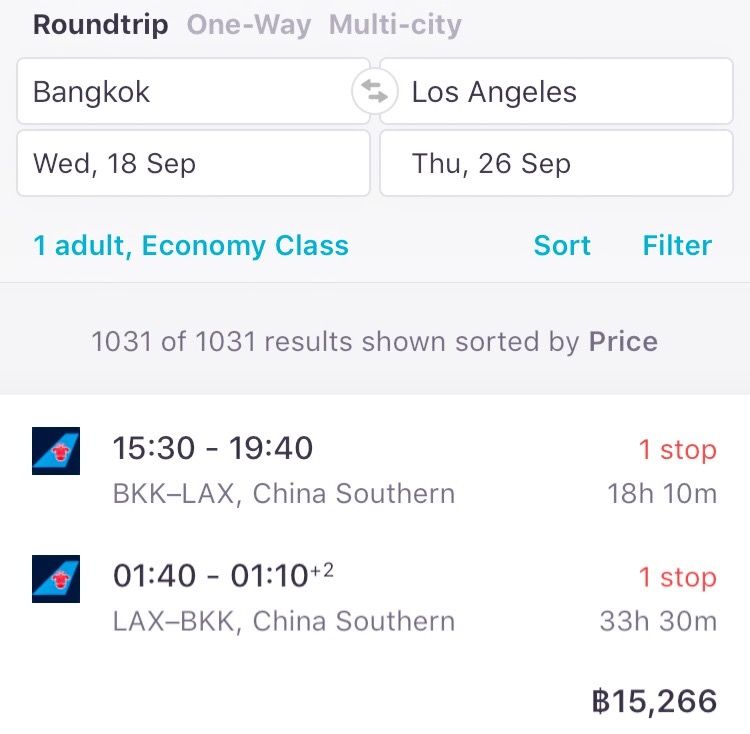Click the BKK–LAX, China Southern route text
Viewport: 750px width, 734px height.
pos(283,494)
